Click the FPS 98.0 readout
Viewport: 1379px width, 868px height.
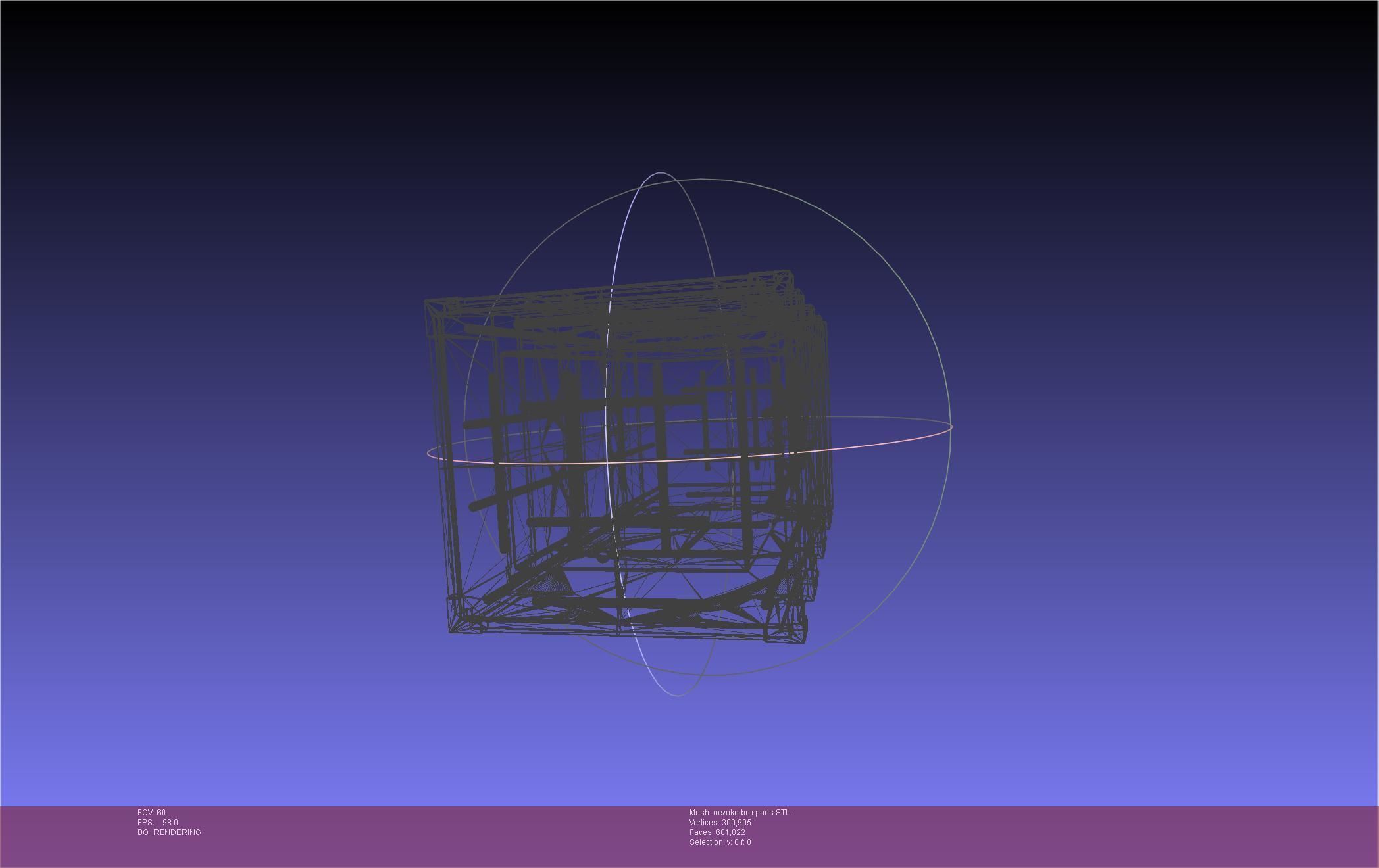coord(158,823)
